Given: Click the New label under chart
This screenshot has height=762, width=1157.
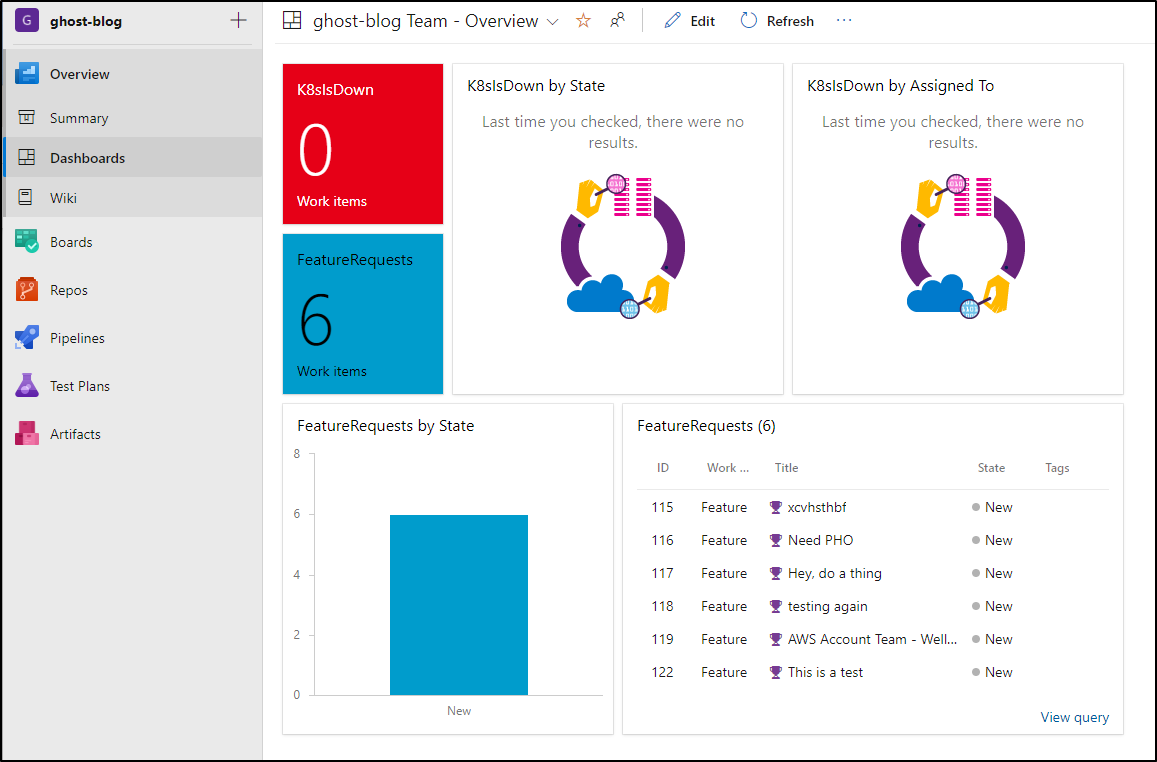Looking at the screenshot, I should coord(459,711).
